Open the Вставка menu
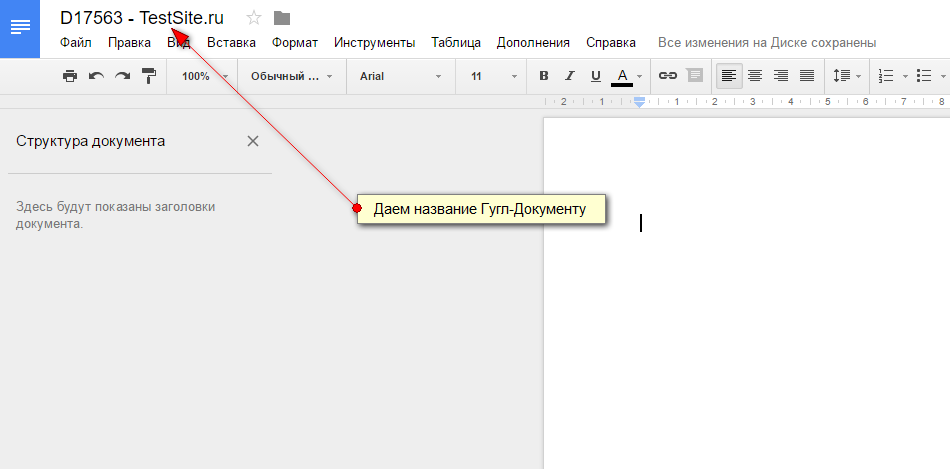The height and width of the screenshot is (469, 950). point(231,42)
